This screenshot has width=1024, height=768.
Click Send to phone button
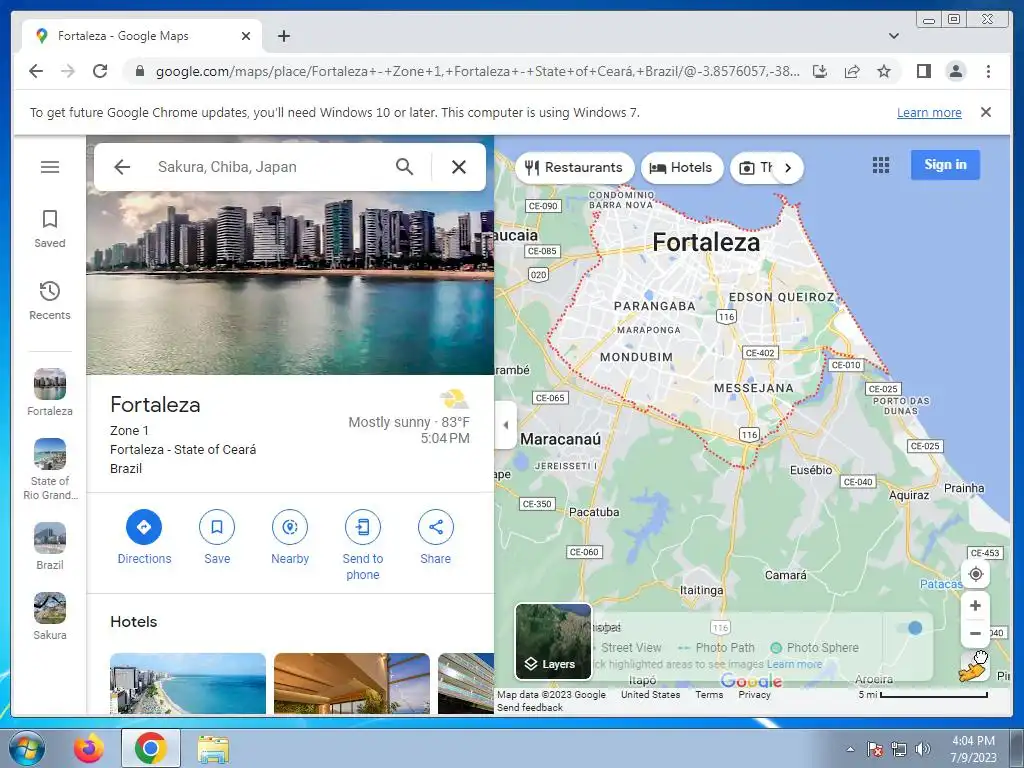click(363, 545)
